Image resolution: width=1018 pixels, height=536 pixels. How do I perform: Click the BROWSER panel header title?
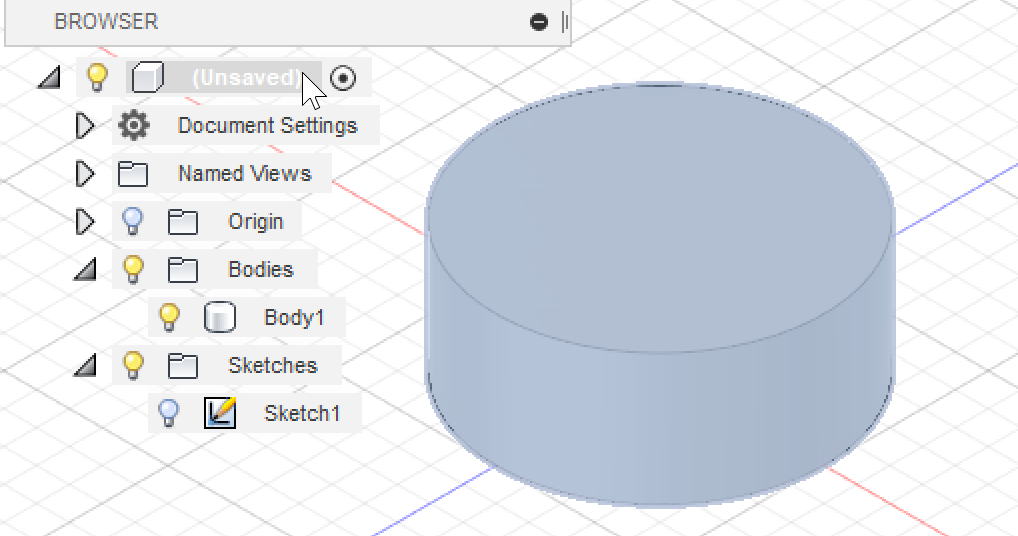[106, 21]
